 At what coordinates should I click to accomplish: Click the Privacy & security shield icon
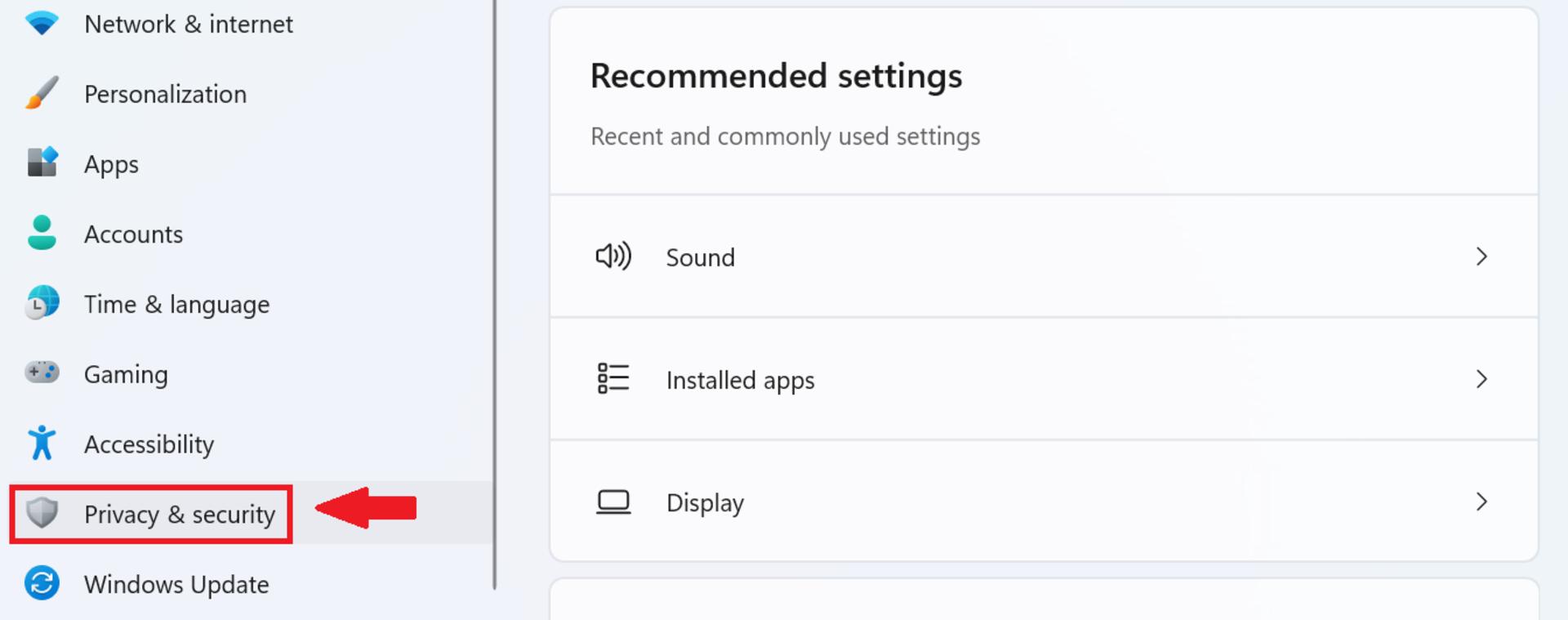point(42,513)
